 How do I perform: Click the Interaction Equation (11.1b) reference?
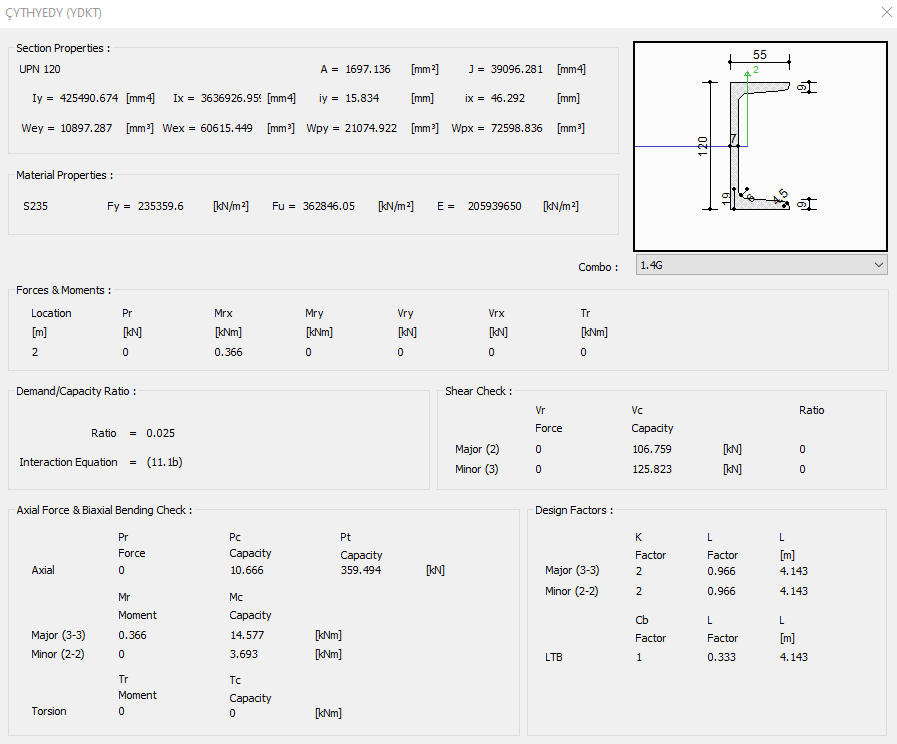(164, 463)
